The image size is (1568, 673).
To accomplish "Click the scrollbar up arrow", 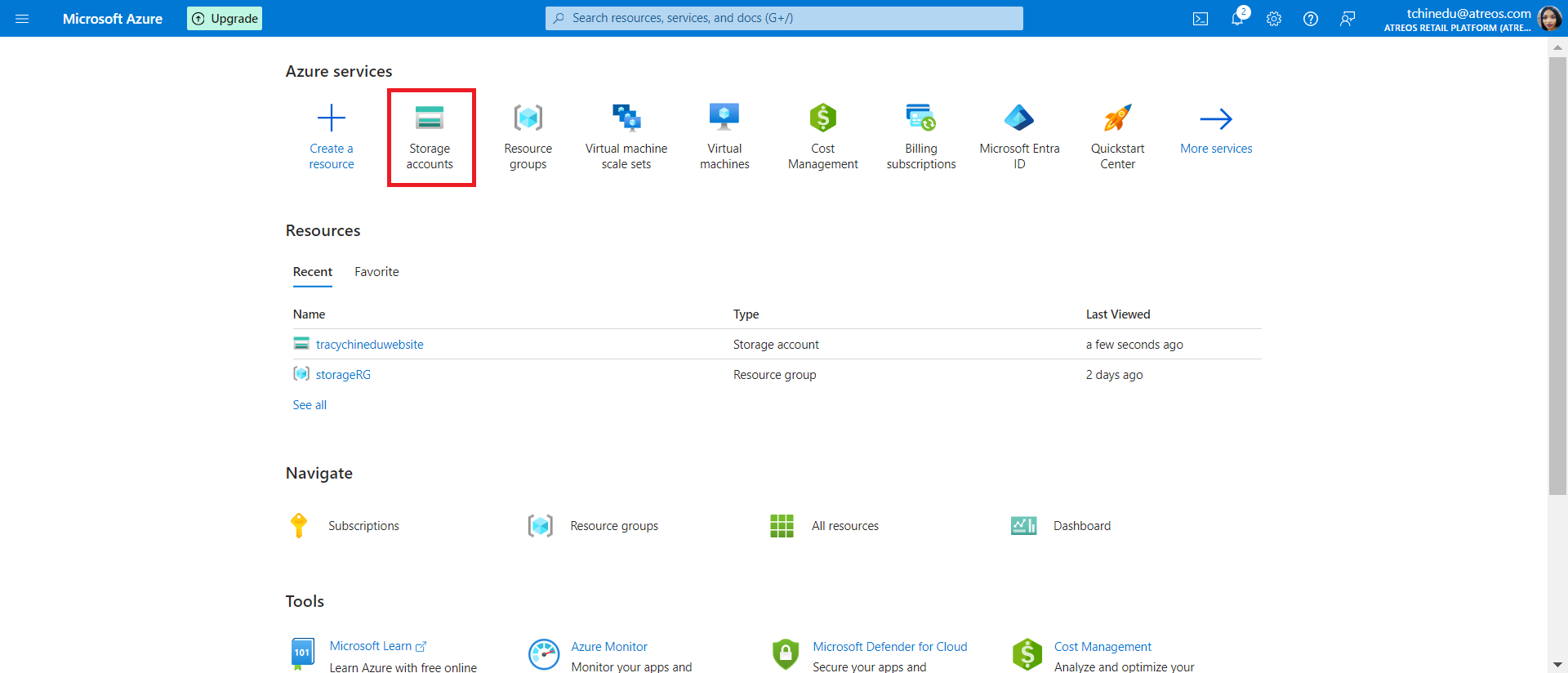I will click(x=1557, y=47).
